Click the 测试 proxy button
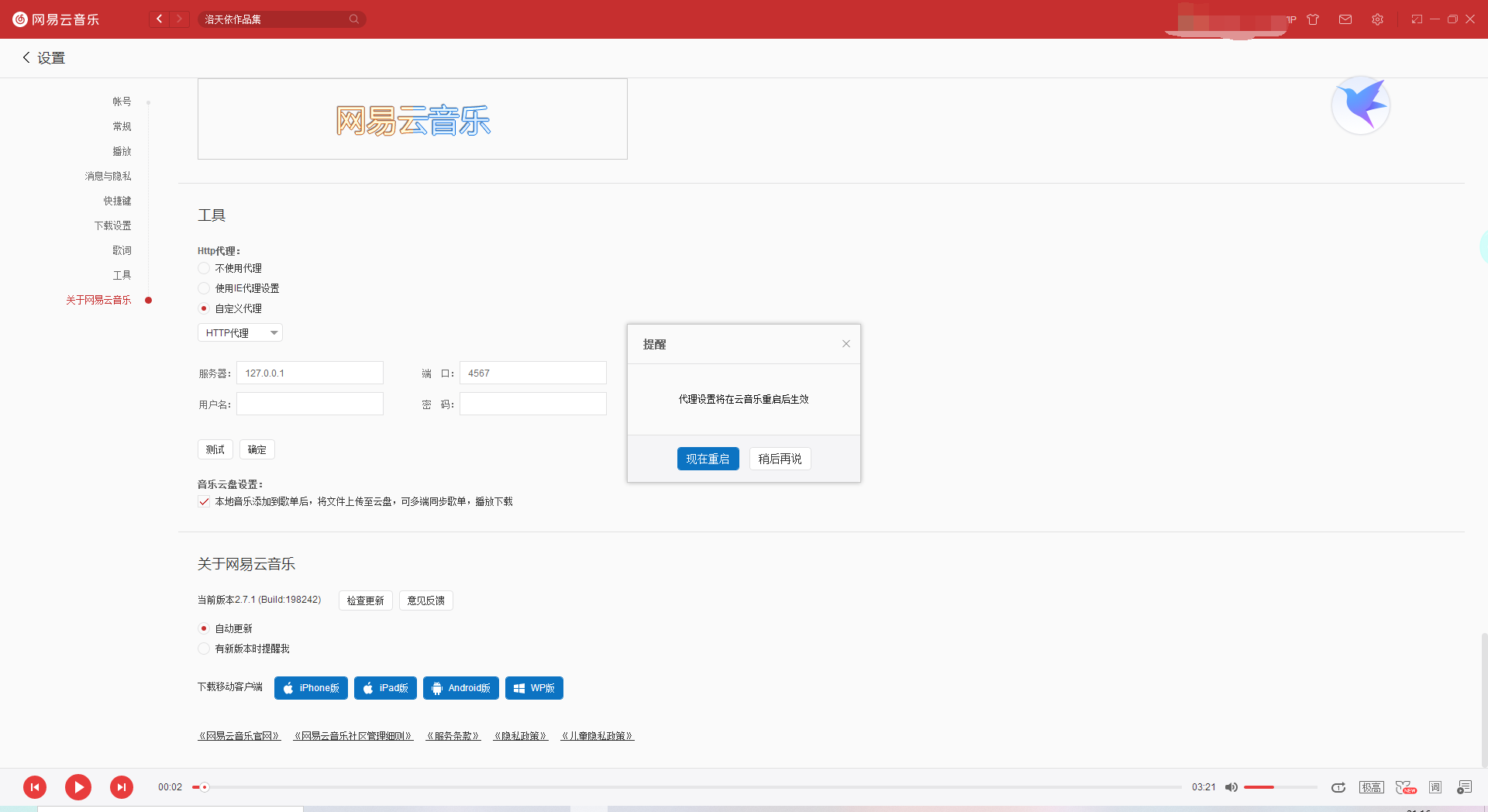Image resolution: width=1488 pixels, height=812 pixels. [x=215, y=449]
